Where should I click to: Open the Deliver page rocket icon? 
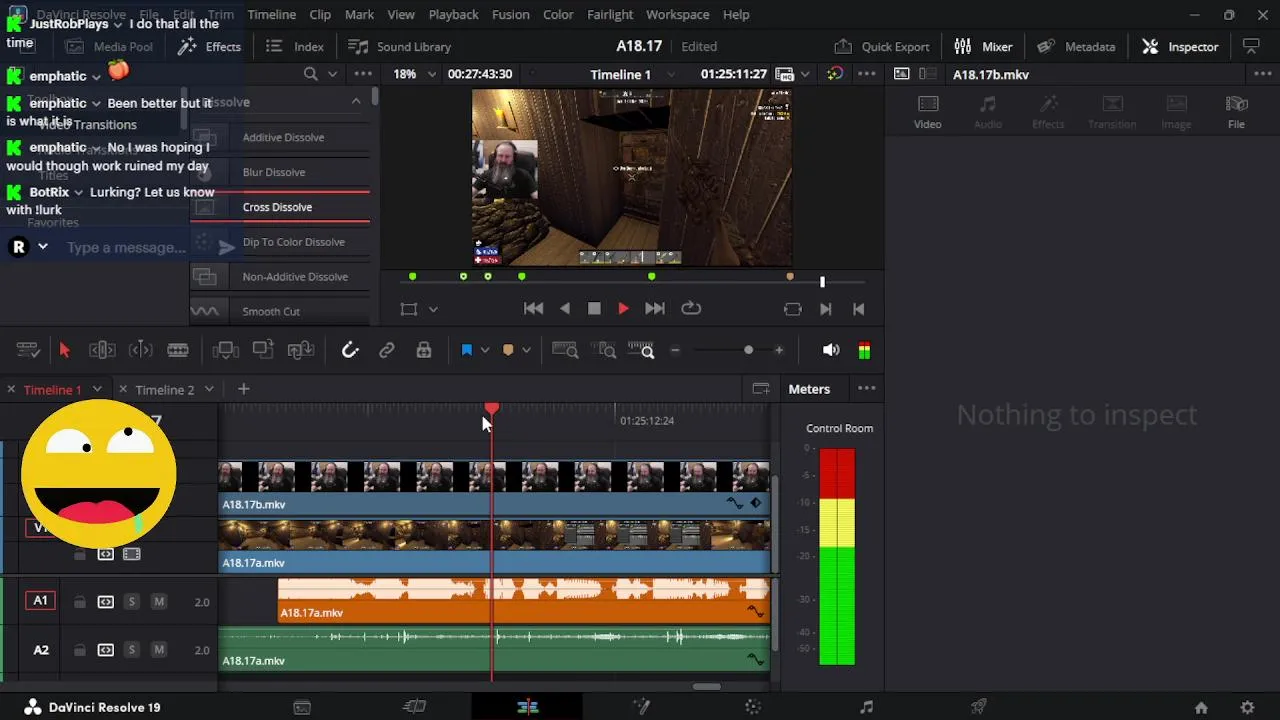click(980, 707)
